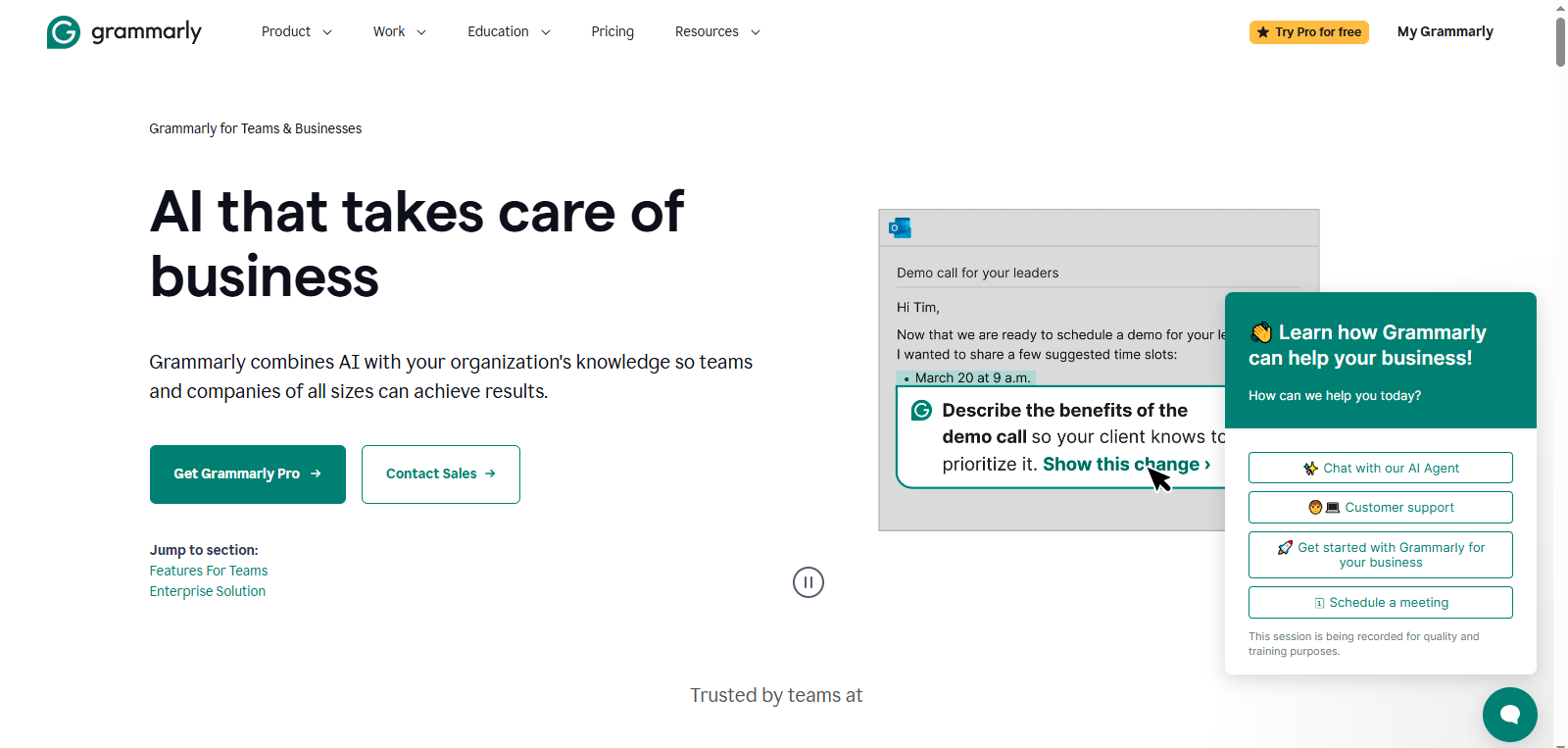Select Schedule a meeting option

click(1381, 602)
